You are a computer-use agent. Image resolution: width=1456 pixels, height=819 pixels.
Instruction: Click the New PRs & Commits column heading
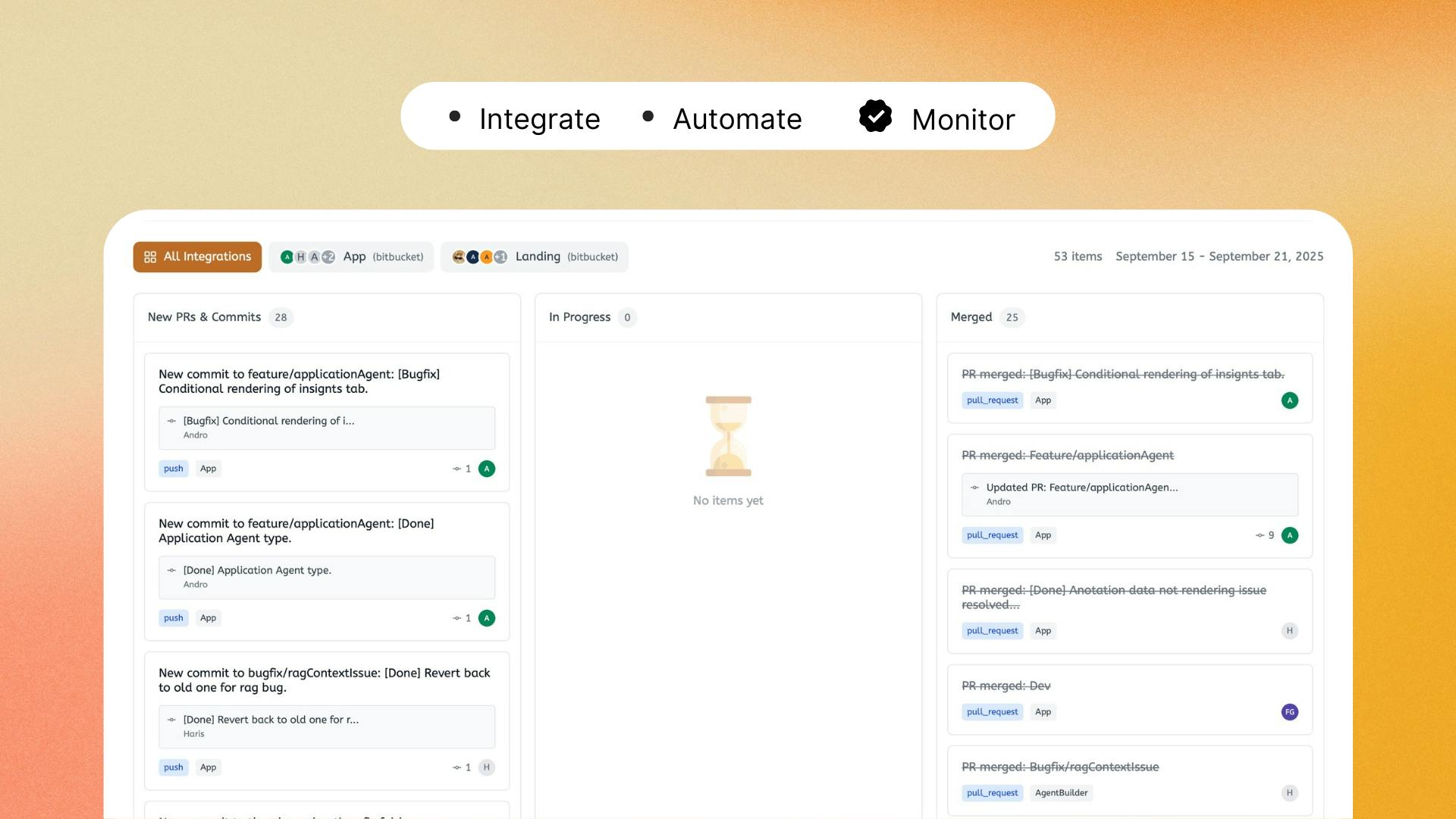click(x=204, y=317)
